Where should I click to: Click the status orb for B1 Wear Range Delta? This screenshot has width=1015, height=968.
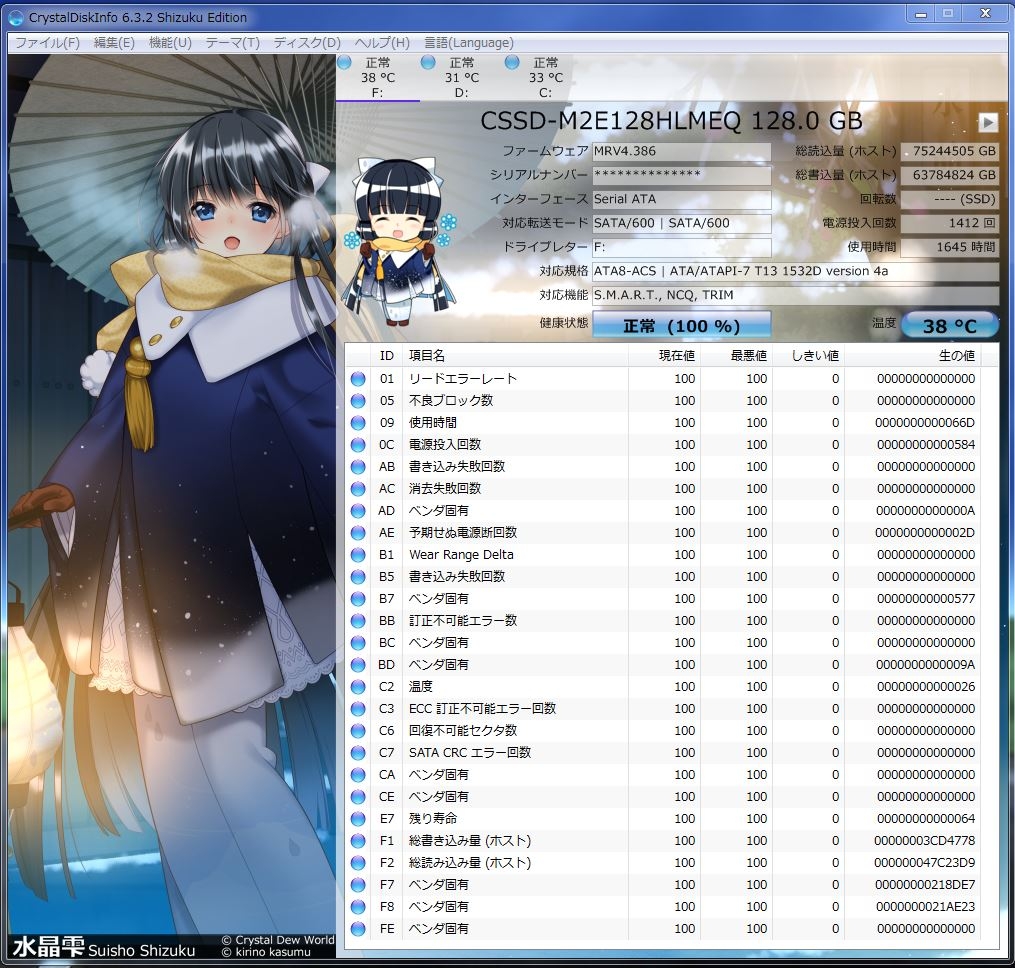point(358,555)
